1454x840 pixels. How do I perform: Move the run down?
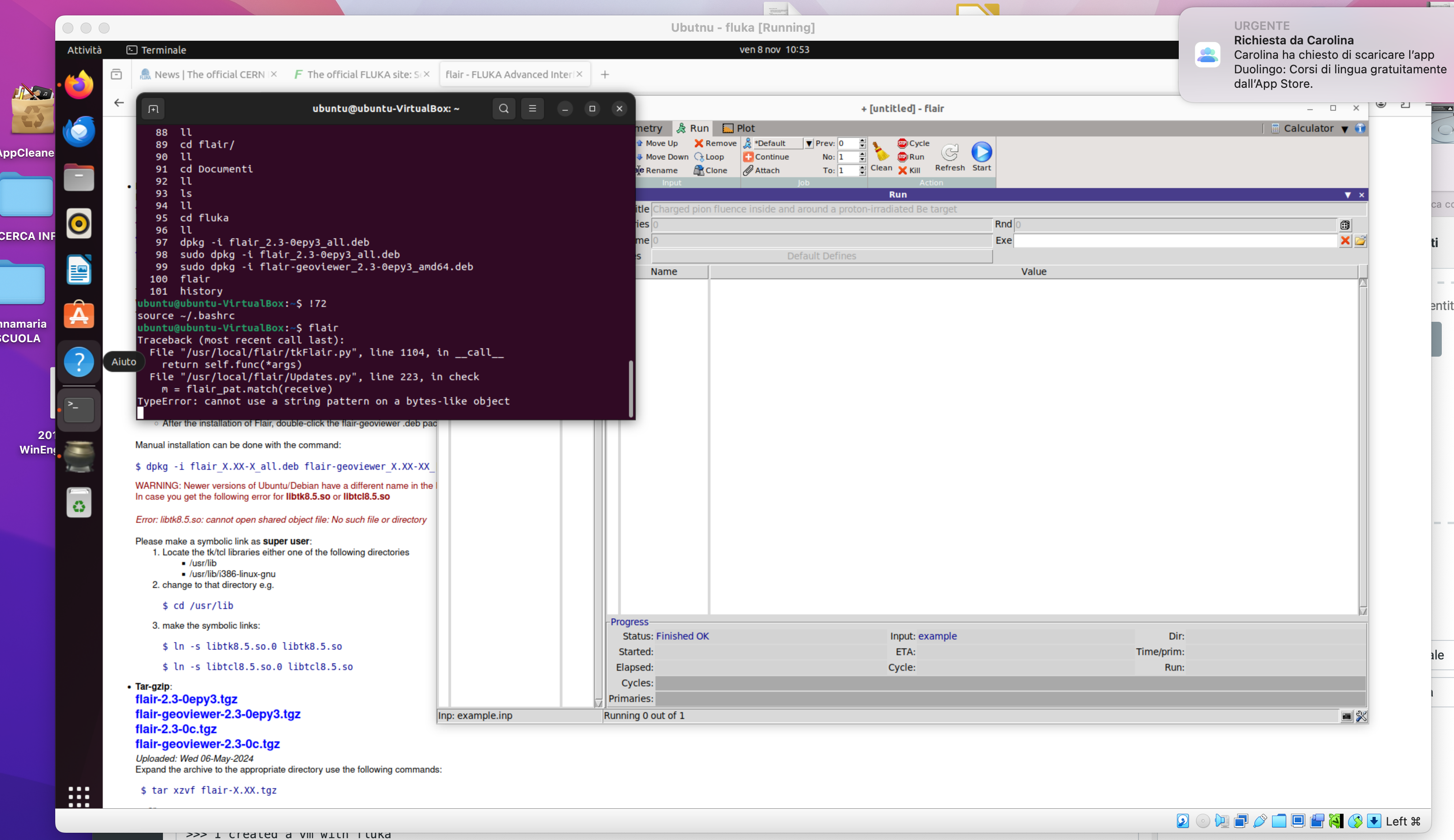coord(662,157)
